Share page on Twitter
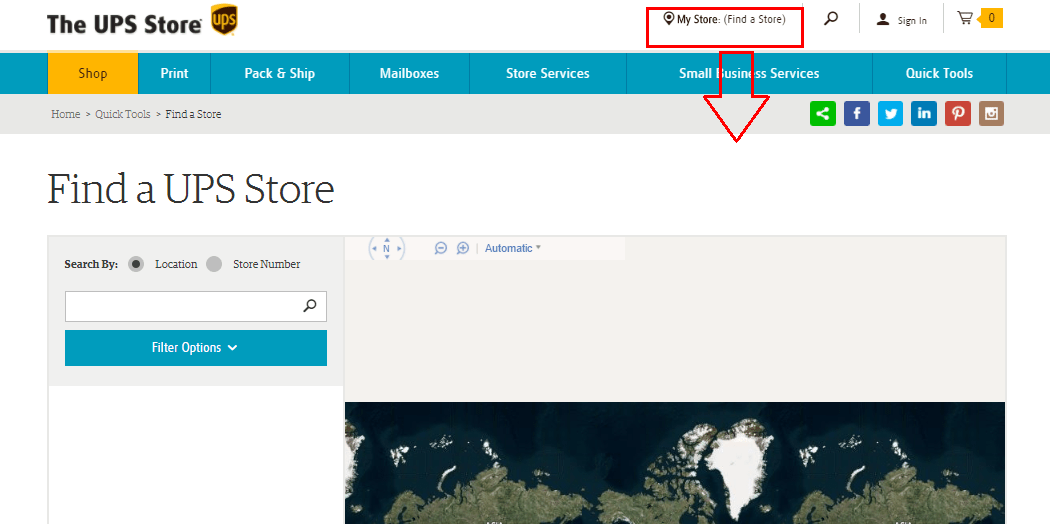 [891, 113]
